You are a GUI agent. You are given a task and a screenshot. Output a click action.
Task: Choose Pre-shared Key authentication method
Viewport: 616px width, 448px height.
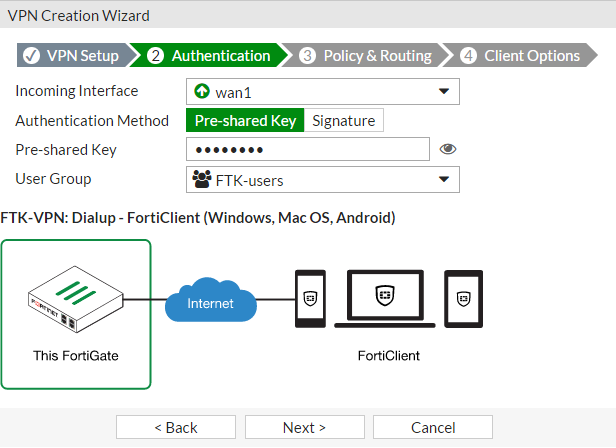tap(245, 120)
